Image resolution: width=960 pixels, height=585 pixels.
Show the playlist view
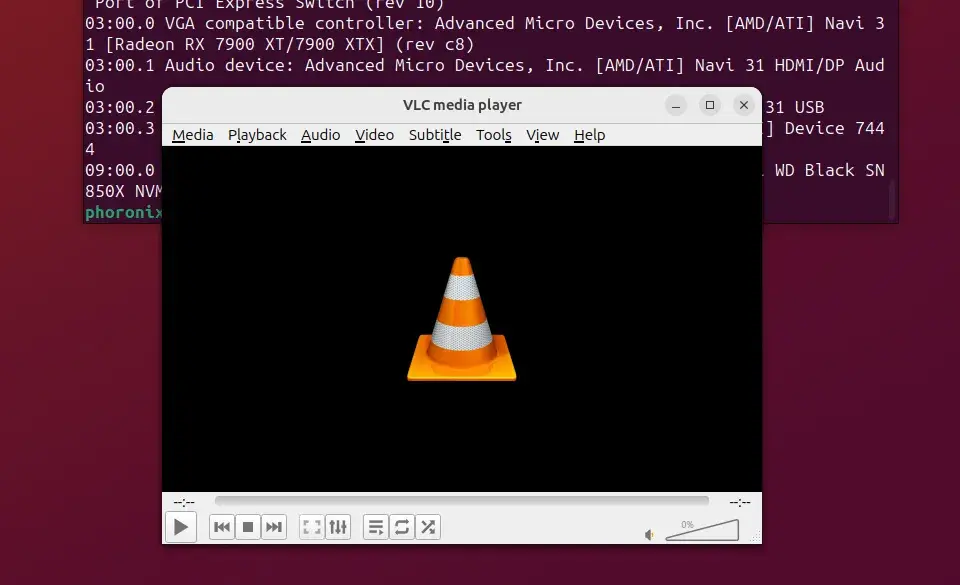[x=376, y=527]
